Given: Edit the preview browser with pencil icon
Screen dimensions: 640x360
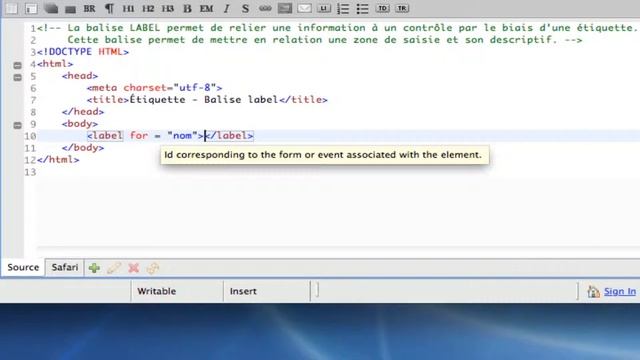Looking at the screenshot, I should tap(114, 268).
